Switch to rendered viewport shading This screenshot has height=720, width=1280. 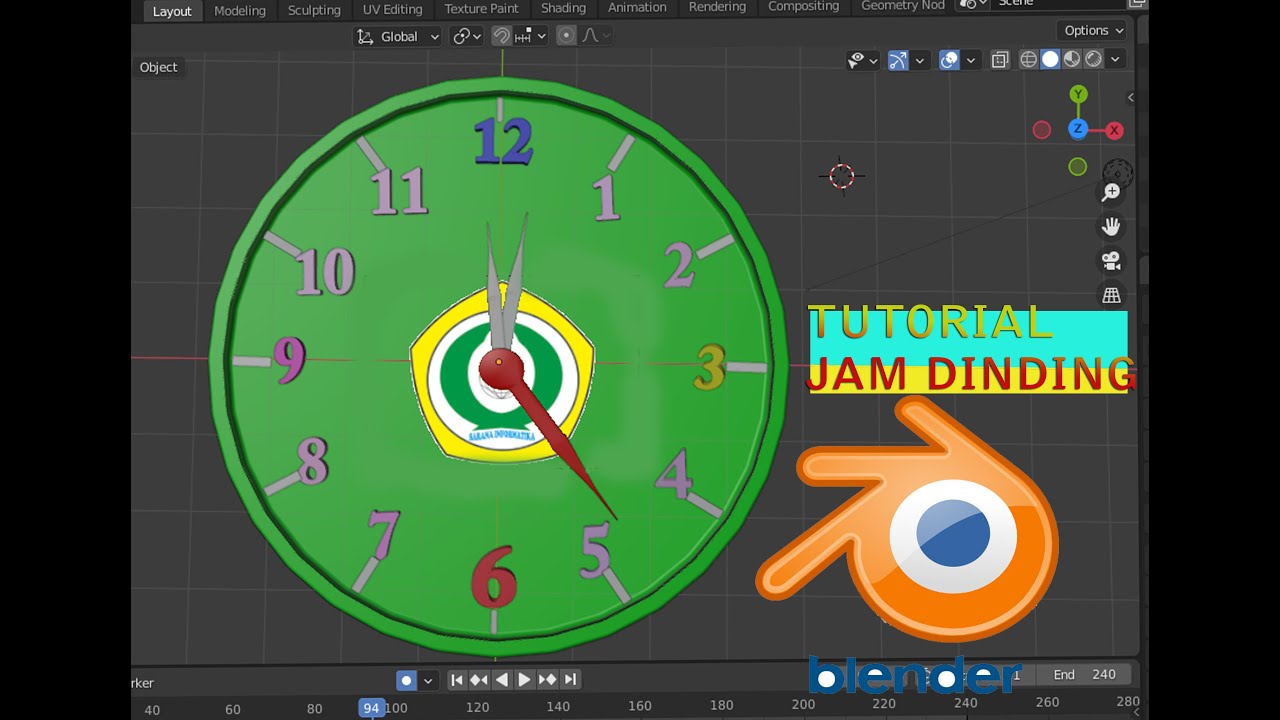click(1094, 60)
